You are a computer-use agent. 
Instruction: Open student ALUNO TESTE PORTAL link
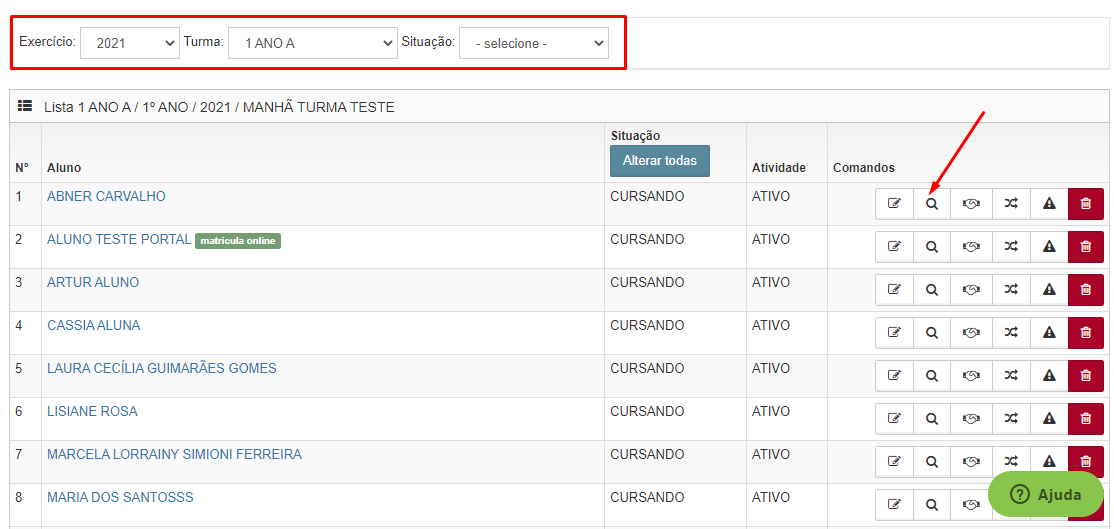click(x=119, y=239)
